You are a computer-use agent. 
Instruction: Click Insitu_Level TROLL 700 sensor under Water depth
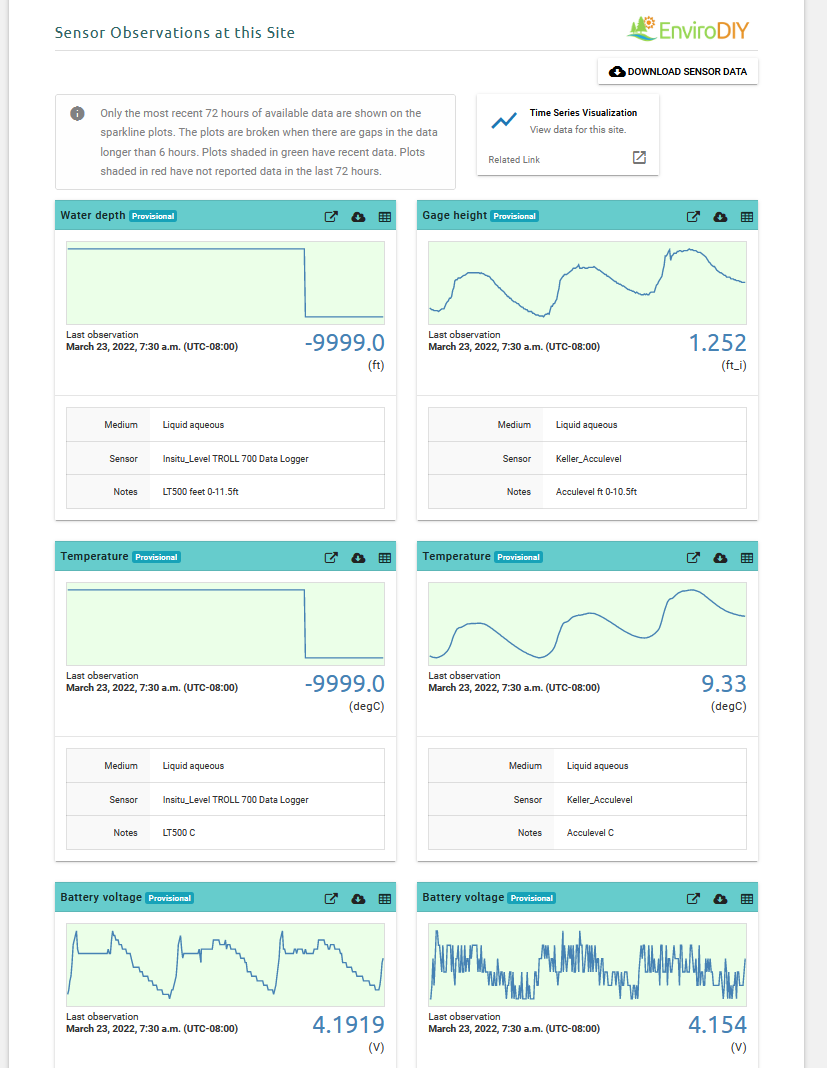pos(267,458)
